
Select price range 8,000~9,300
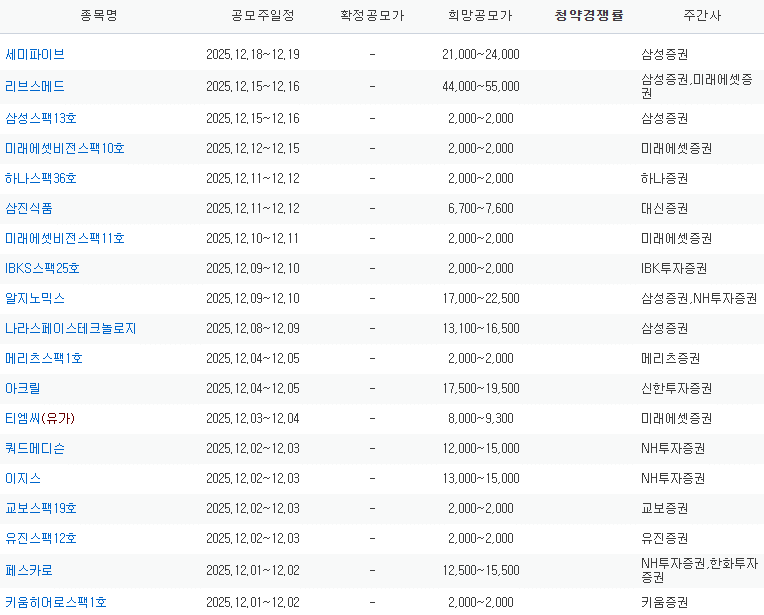point(481,419)
